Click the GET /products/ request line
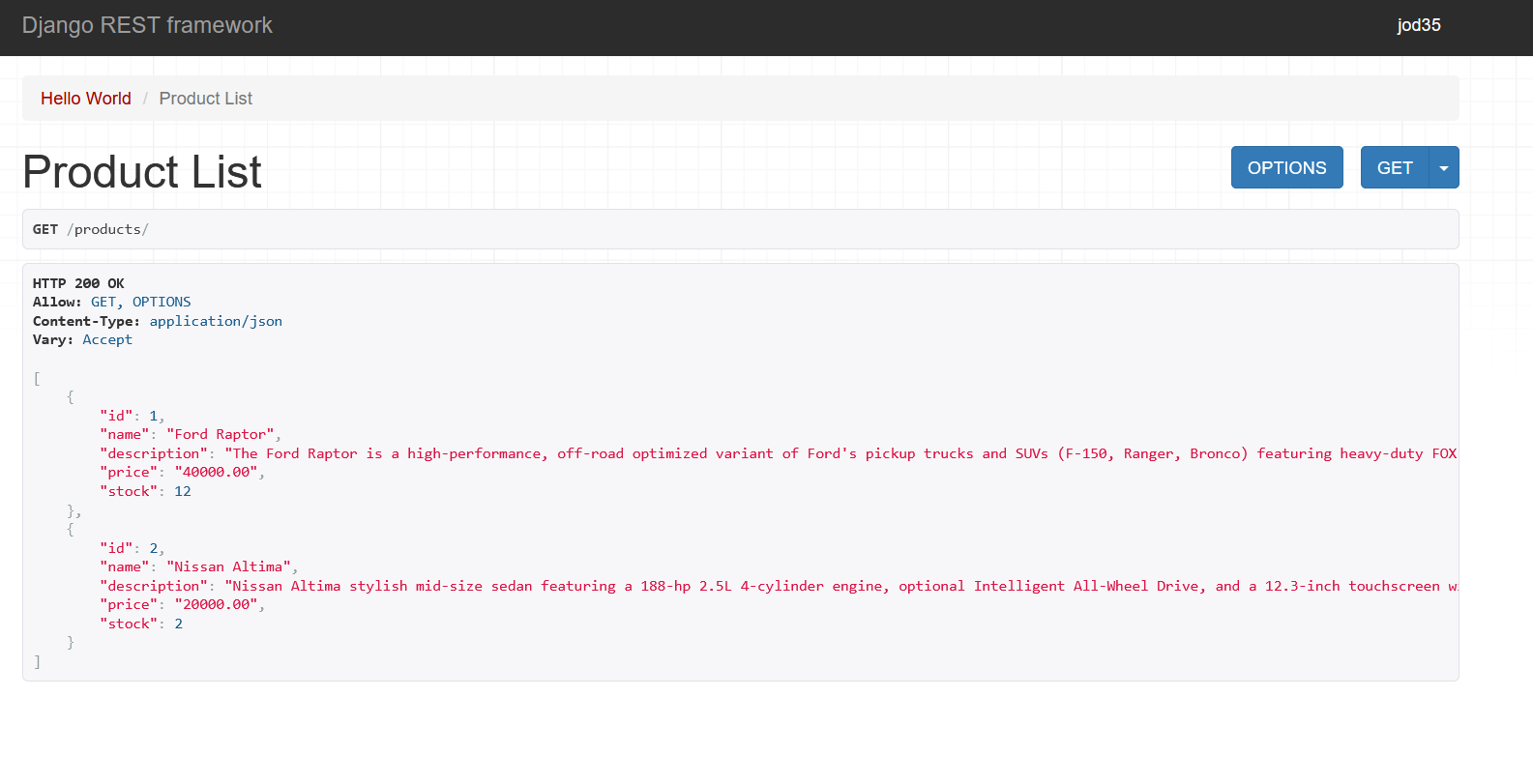Viewport: 1533px width, 784px height. [91, 229]
